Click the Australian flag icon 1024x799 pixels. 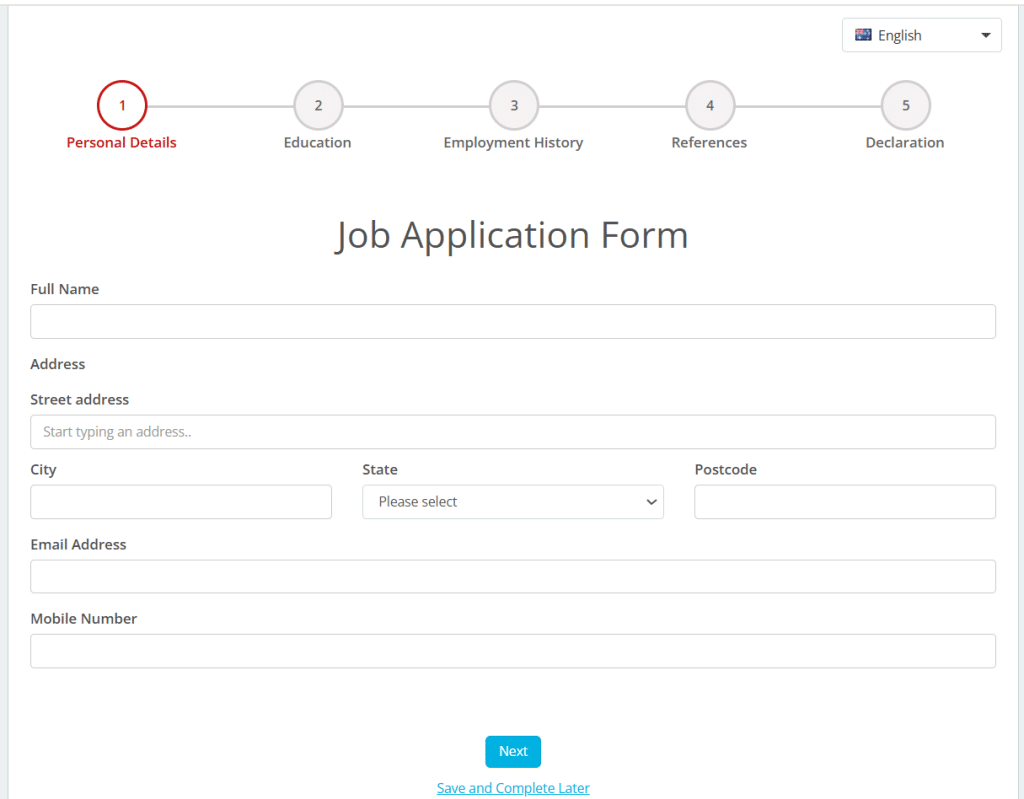[863, 34]
